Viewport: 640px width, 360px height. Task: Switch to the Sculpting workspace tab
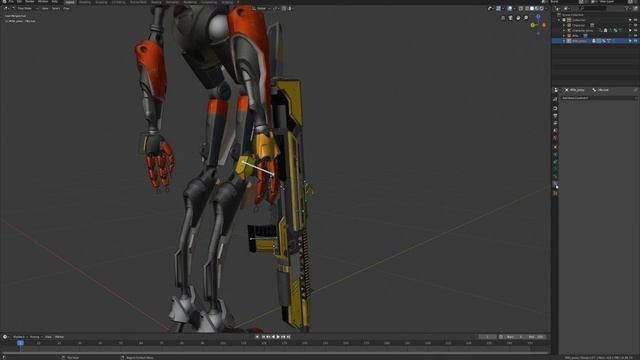[x=101, y=2]
